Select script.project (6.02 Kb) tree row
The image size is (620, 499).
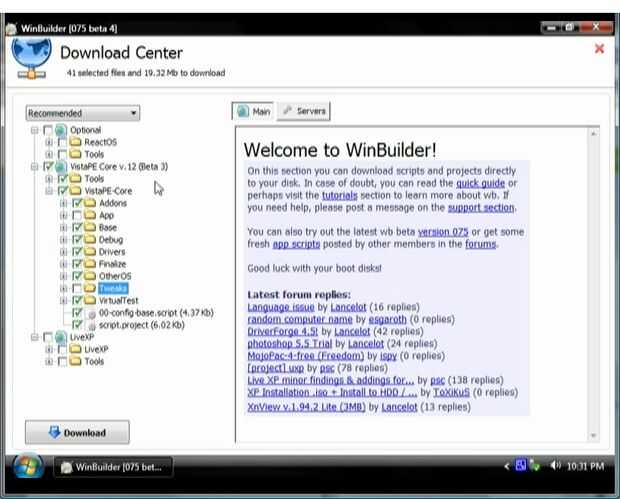coord(142,325)
